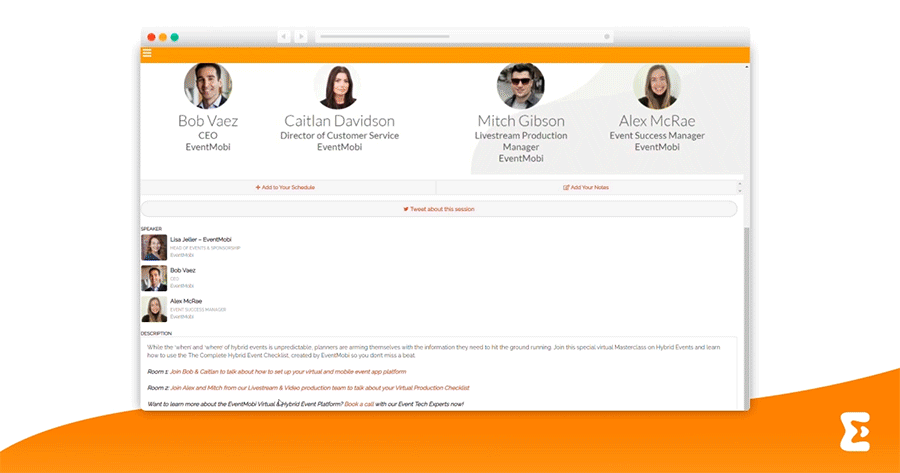Click Caitlan Davidson's round profile photo
900x473 pixels.
pyautogui.click(x=338, y=86)
